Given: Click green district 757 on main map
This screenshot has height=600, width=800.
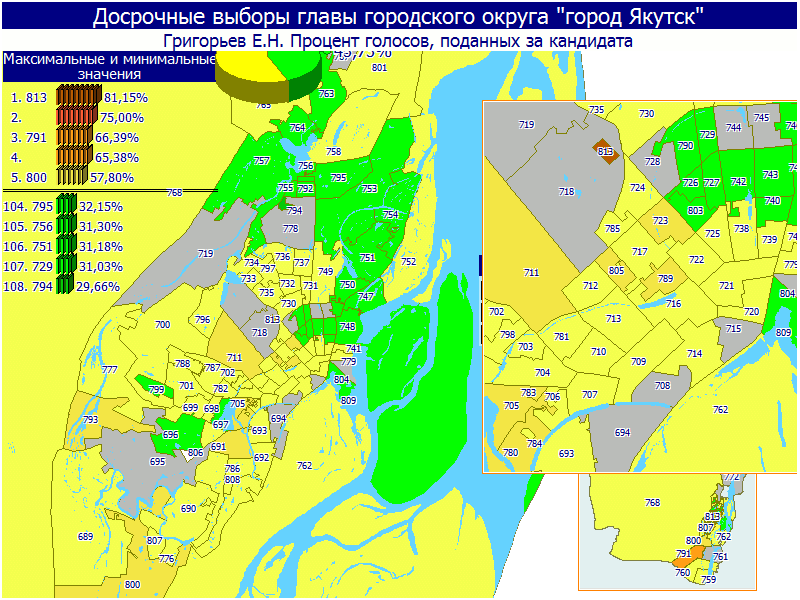Looking at the screenshot, I should click(x=262, y=161).
